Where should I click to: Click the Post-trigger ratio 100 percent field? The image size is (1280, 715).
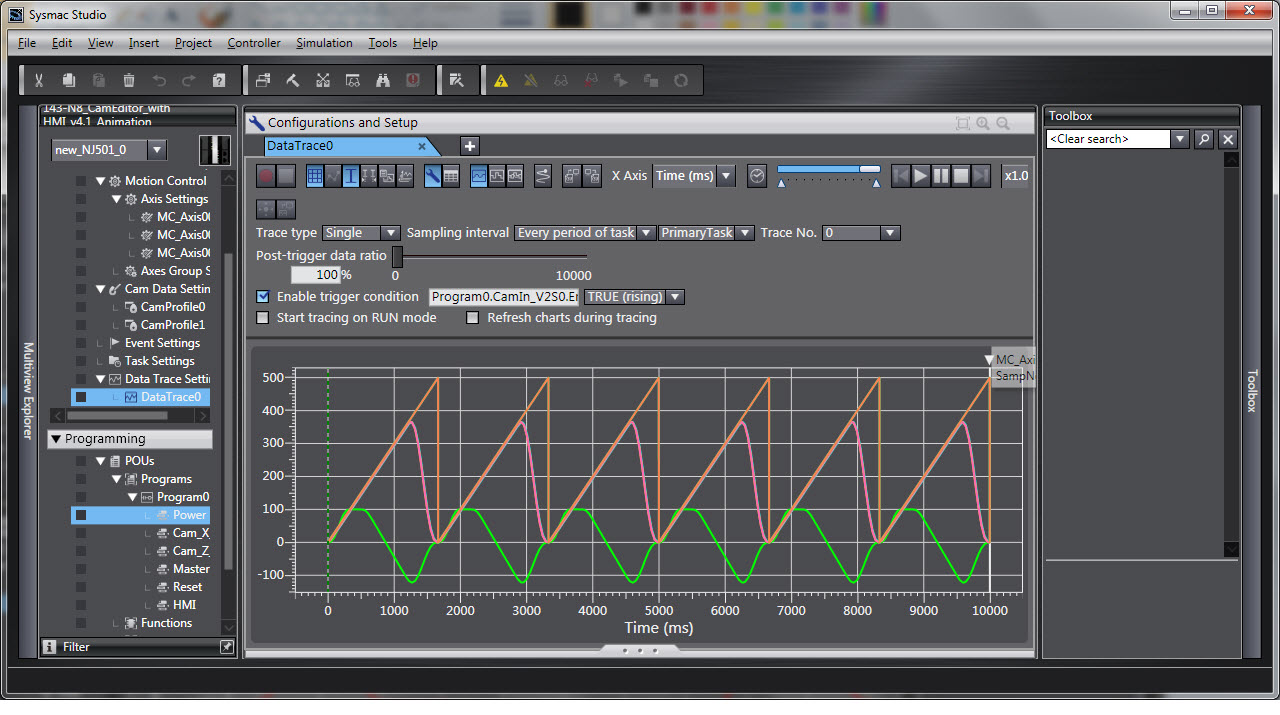click(x=315, y=275)
